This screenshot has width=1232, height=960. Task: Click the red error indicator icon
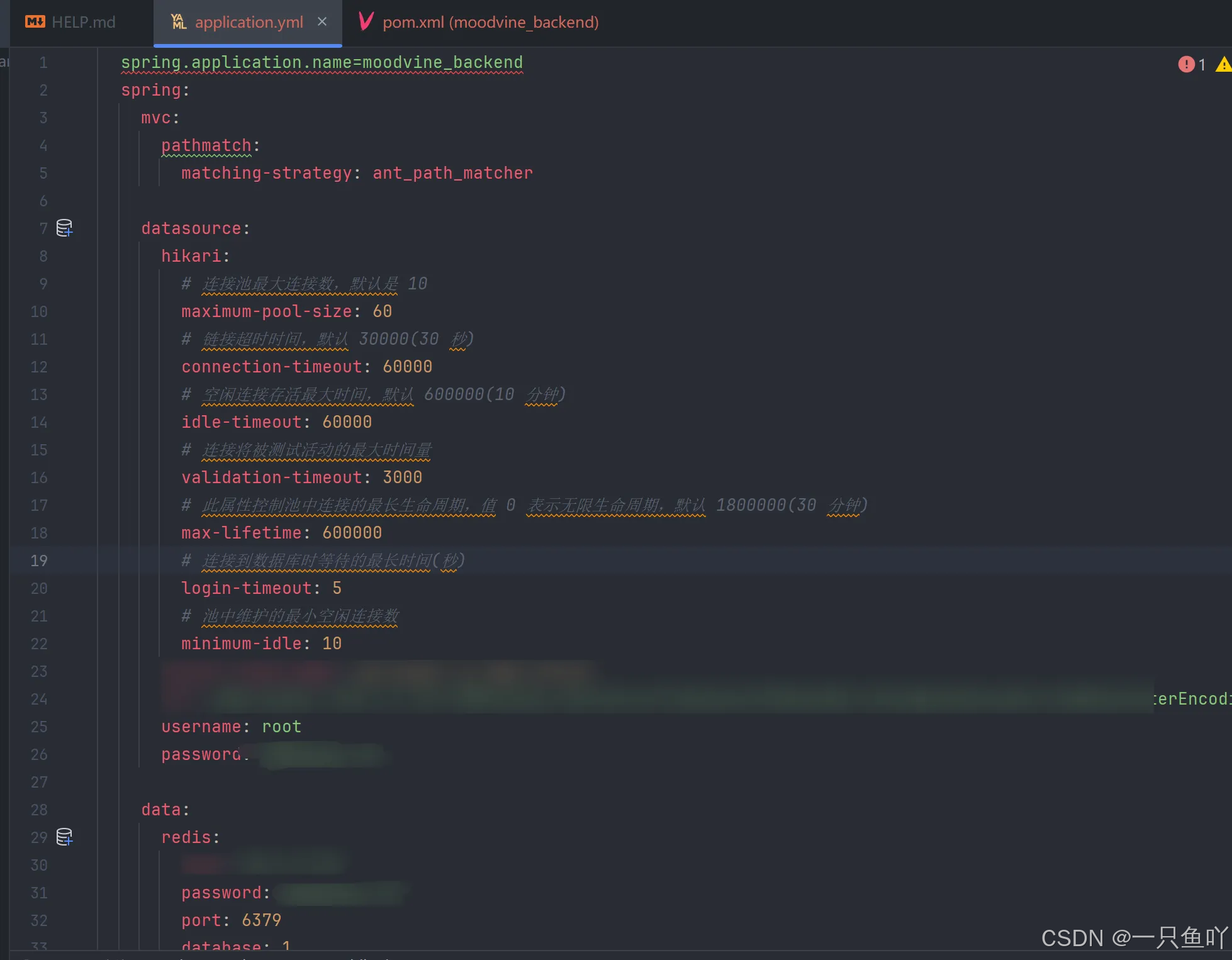[x=1186, y=64]
